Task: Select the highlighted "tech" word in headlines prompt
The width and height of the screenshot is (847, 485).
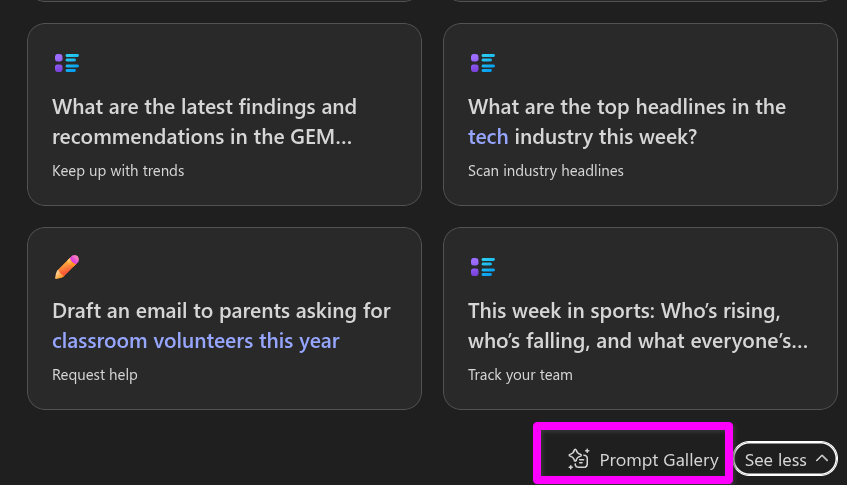Action: coord(488,136)
